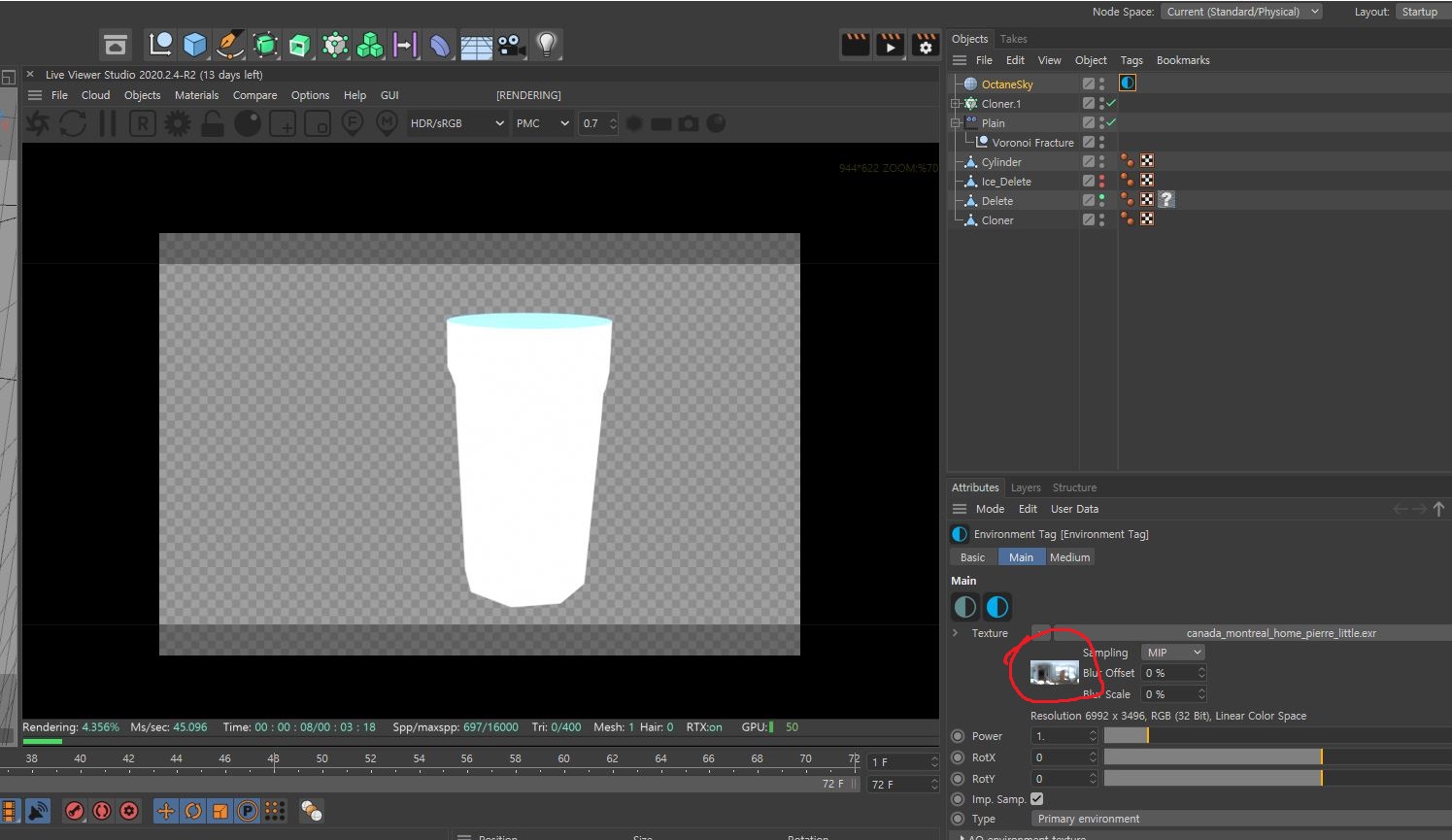Toggle the Cloner.1 enable checkmark
The height and width of the screenshot is (840, 1452).
[x=1111, y=103]
